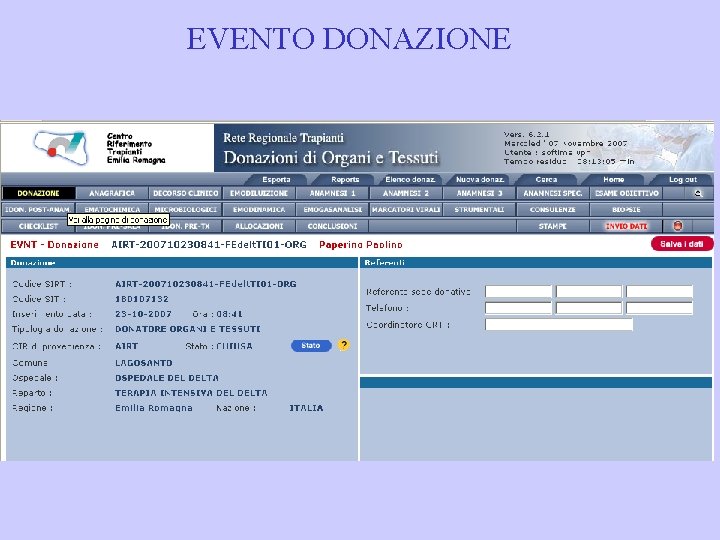Viewport: 720px width, 540px height.
Task: Click the Comune value LAGOSANTO
Action: click(x=144, y=363)
